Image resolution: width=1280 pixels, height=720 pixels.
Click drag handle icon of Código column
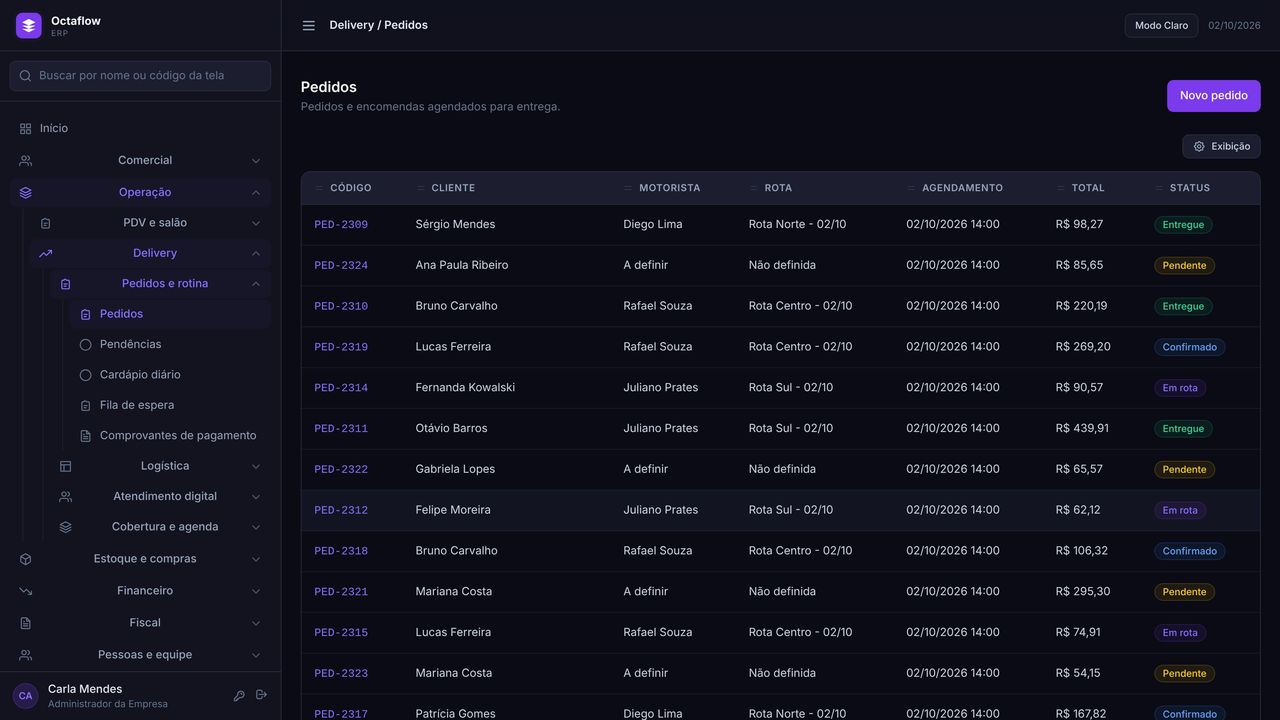(319, 188)
